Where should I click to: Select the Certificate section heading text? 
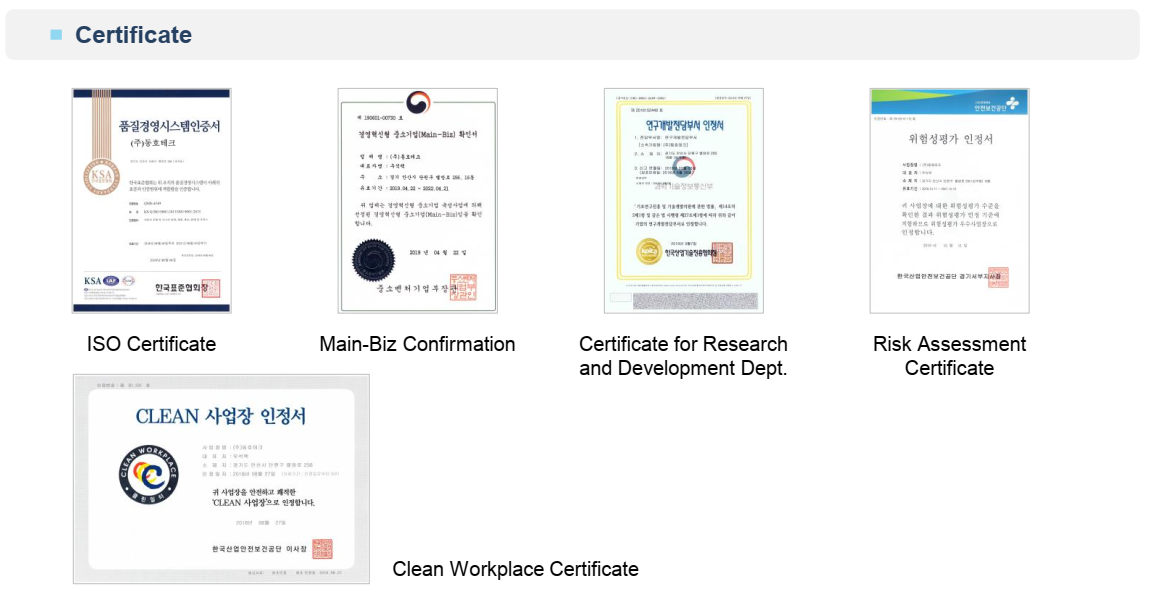click(x=133, y=35)
